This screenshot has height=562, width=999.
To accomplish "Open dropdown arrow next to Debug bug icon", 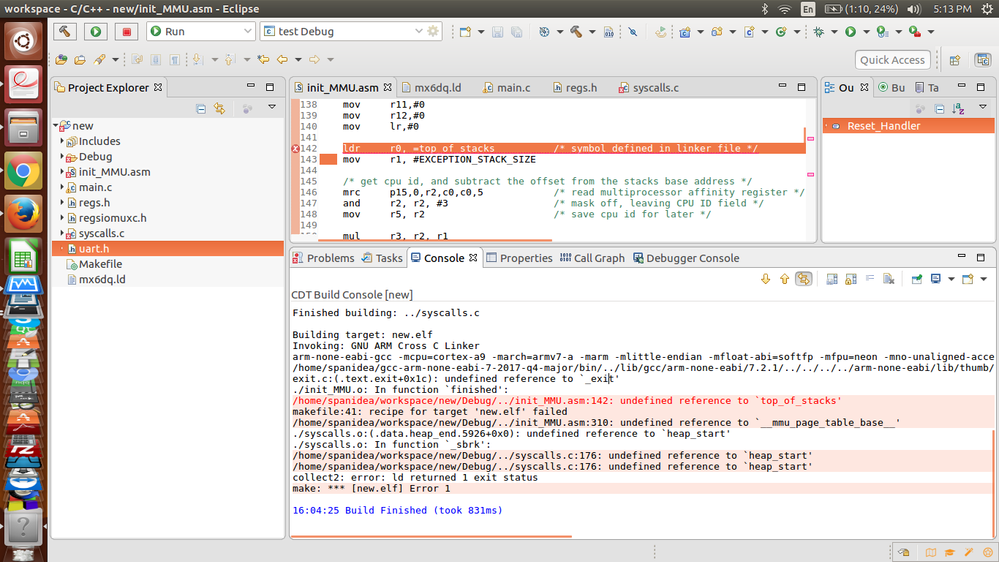I will [x=834, y=32].
